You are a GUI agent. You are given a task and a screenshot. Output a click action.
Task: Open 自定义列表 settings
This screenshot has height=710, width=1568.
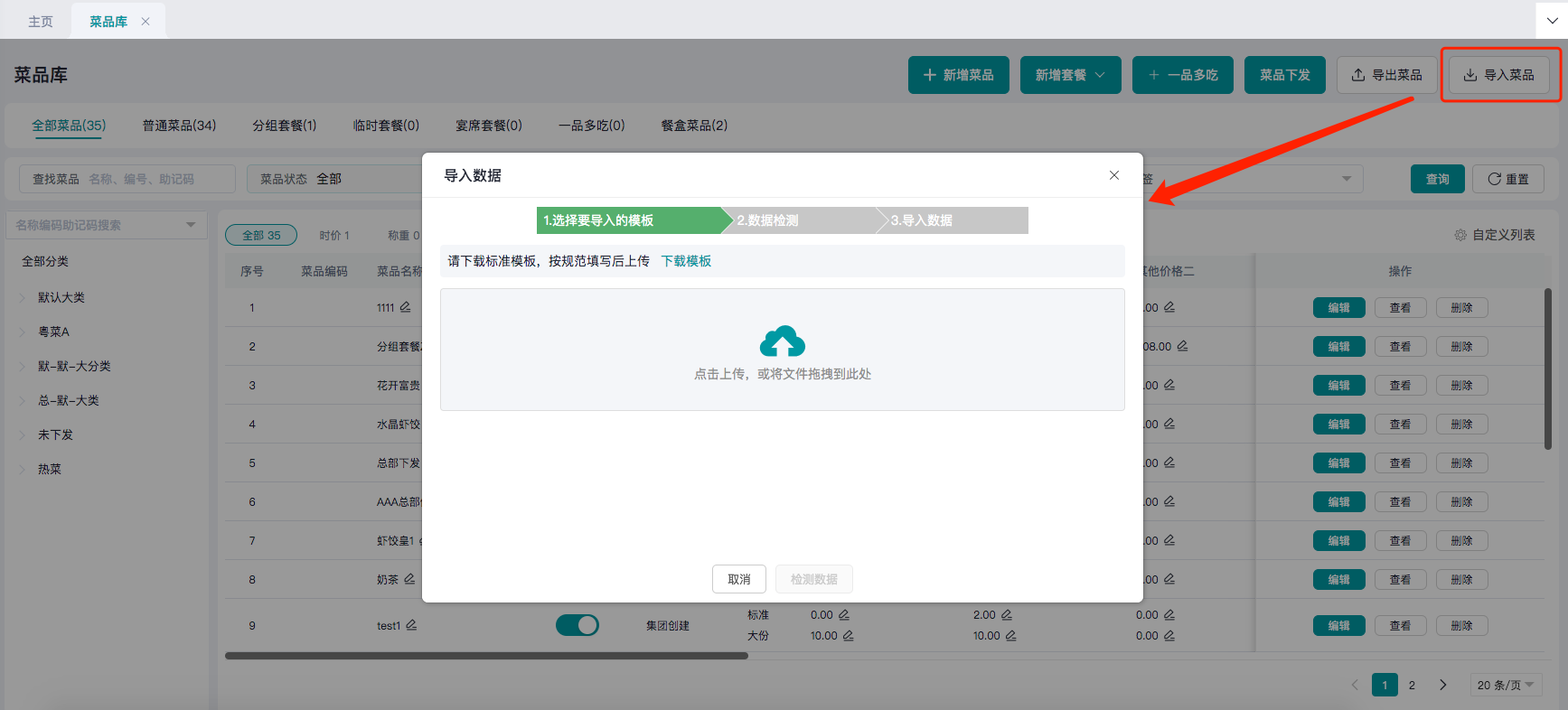[1495, 235]
